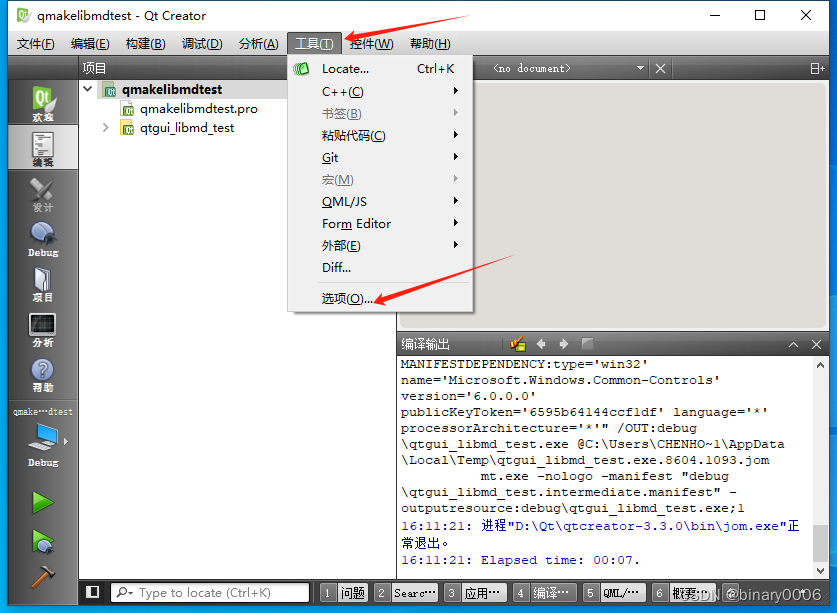Open the Analyze (分析) menu
The width and height of the screenshot is (837, 613).
pyautogui.click(x=259, y=44)
